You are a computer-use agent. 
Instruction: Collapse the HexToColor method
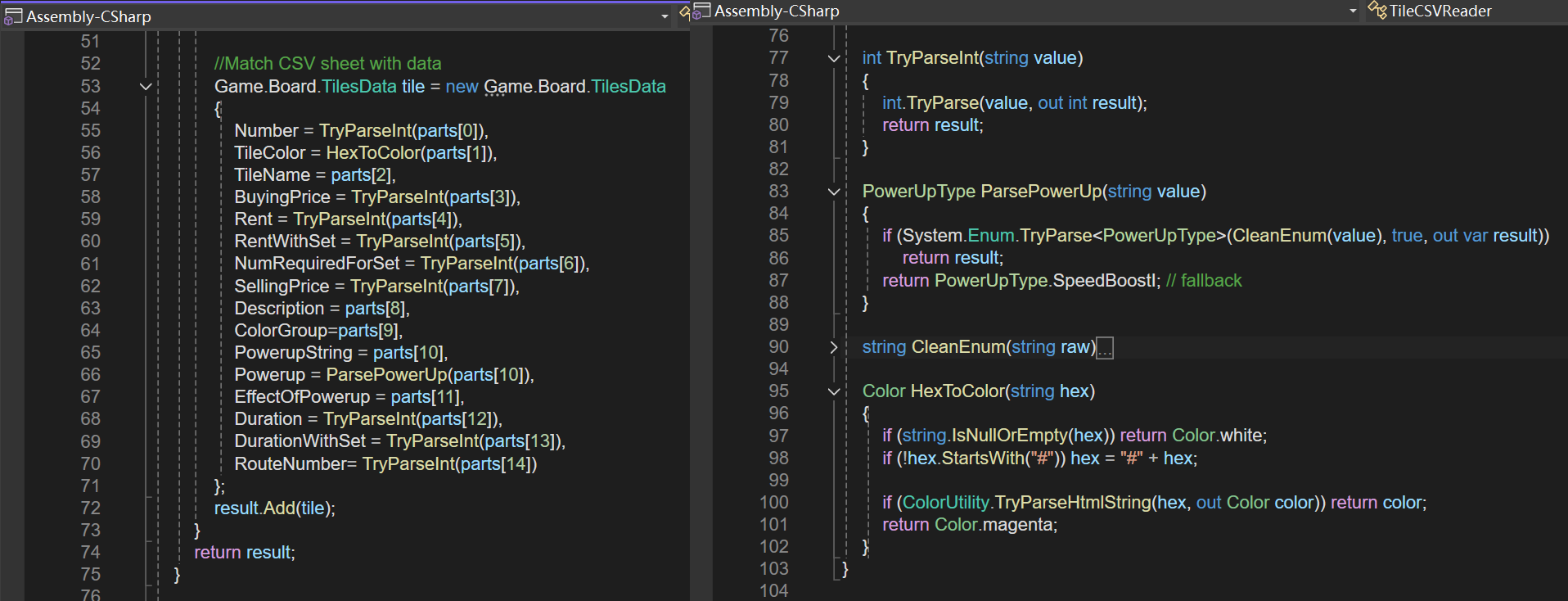tap(834, 391)
